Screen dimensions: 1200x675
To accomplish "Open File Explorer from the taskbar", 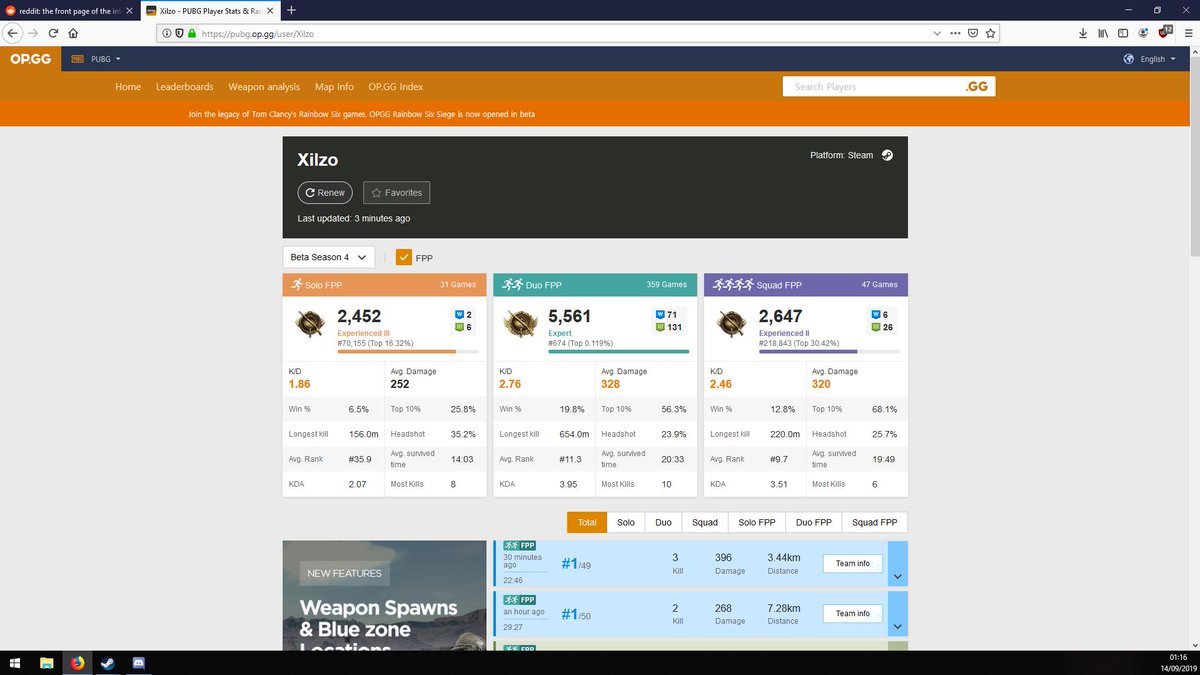I will click(47, 663).
